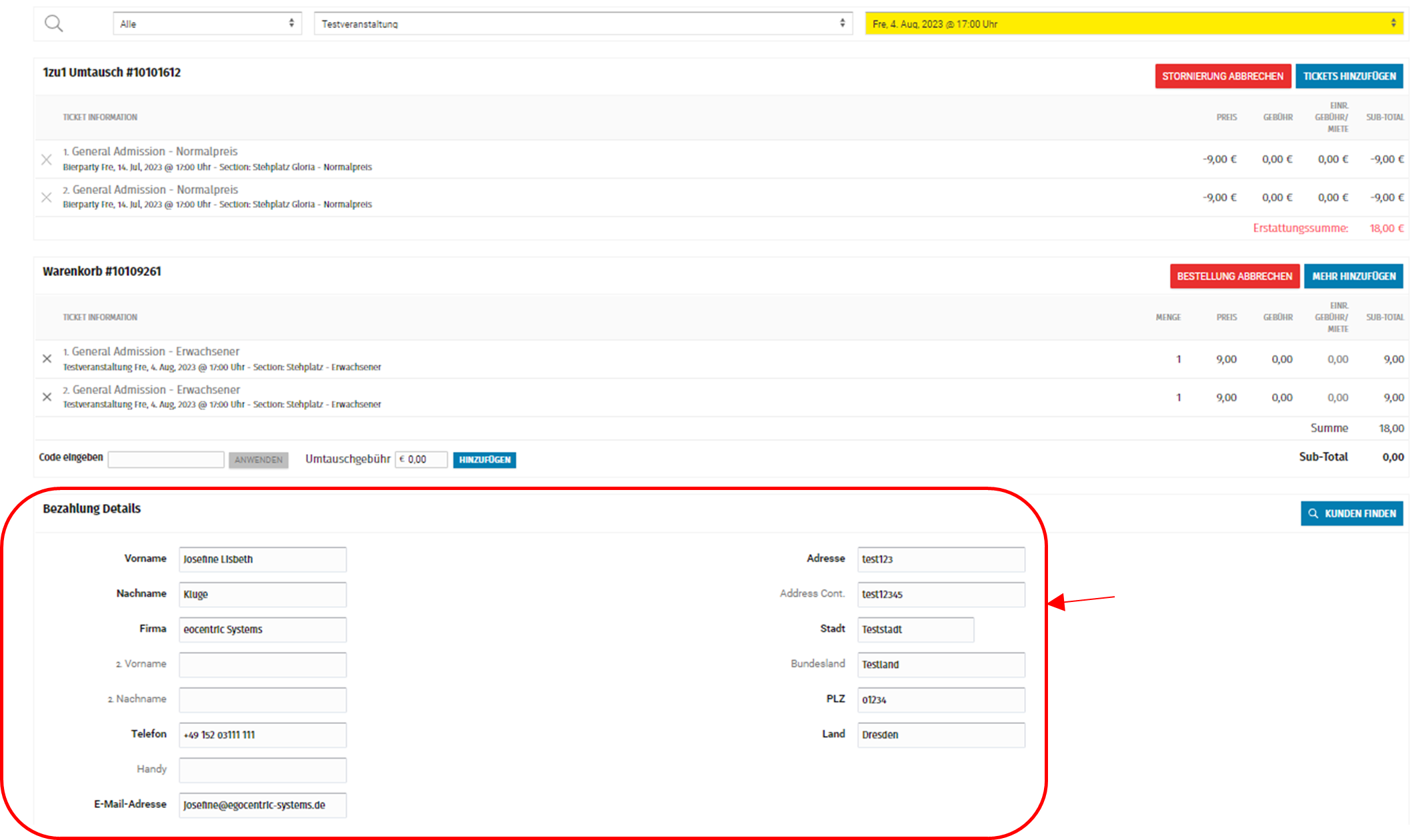Click Stornierung Abbrechen button

click(x=1222, y=76)
